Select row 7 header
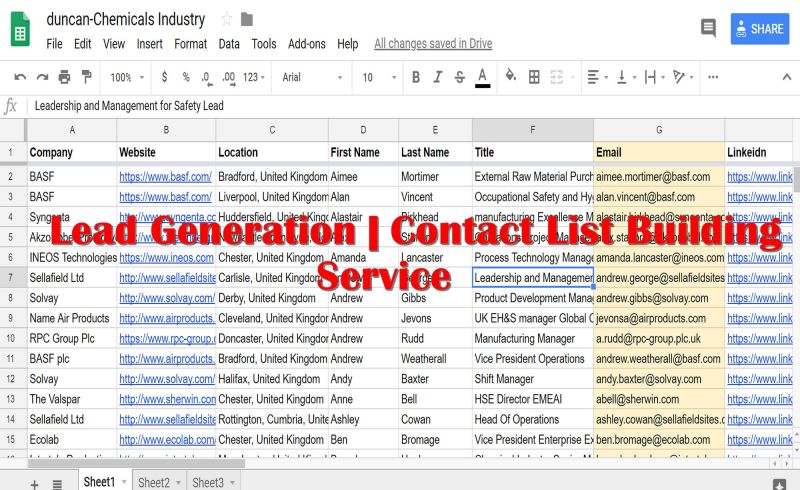800x490 pixels. tap(11, 278)
